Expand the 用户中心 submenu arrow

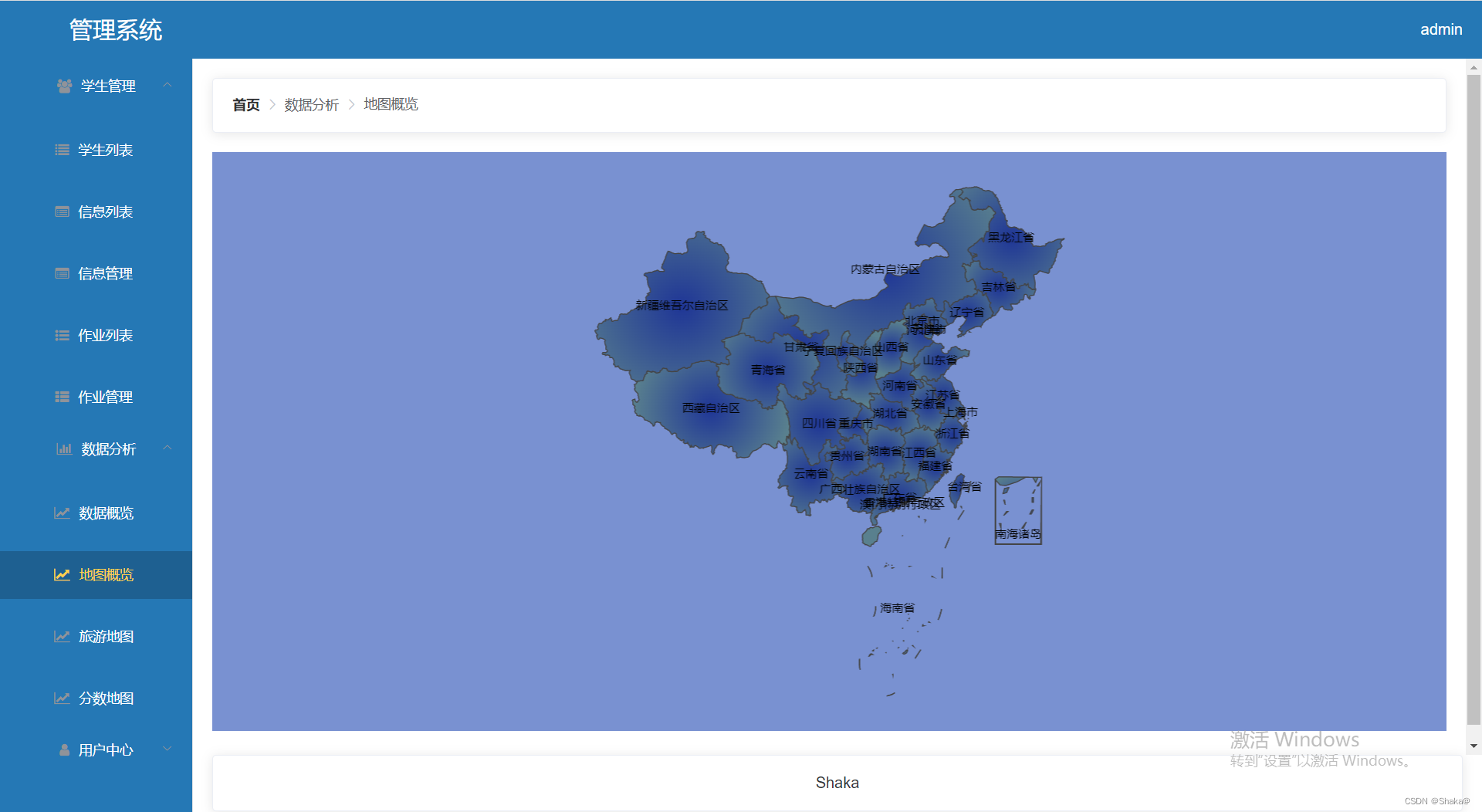[167, 749]
